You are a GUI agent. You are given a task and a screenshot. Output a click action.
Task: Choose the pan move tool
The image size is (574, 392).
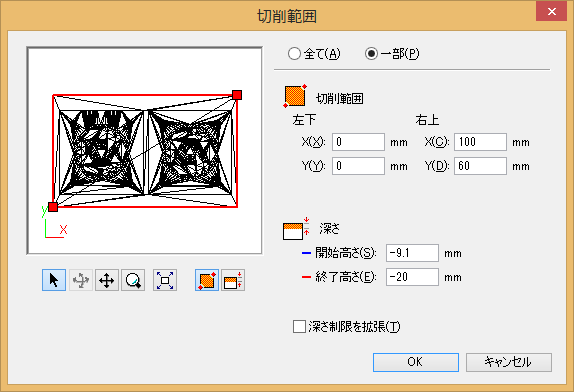[107, 280]
